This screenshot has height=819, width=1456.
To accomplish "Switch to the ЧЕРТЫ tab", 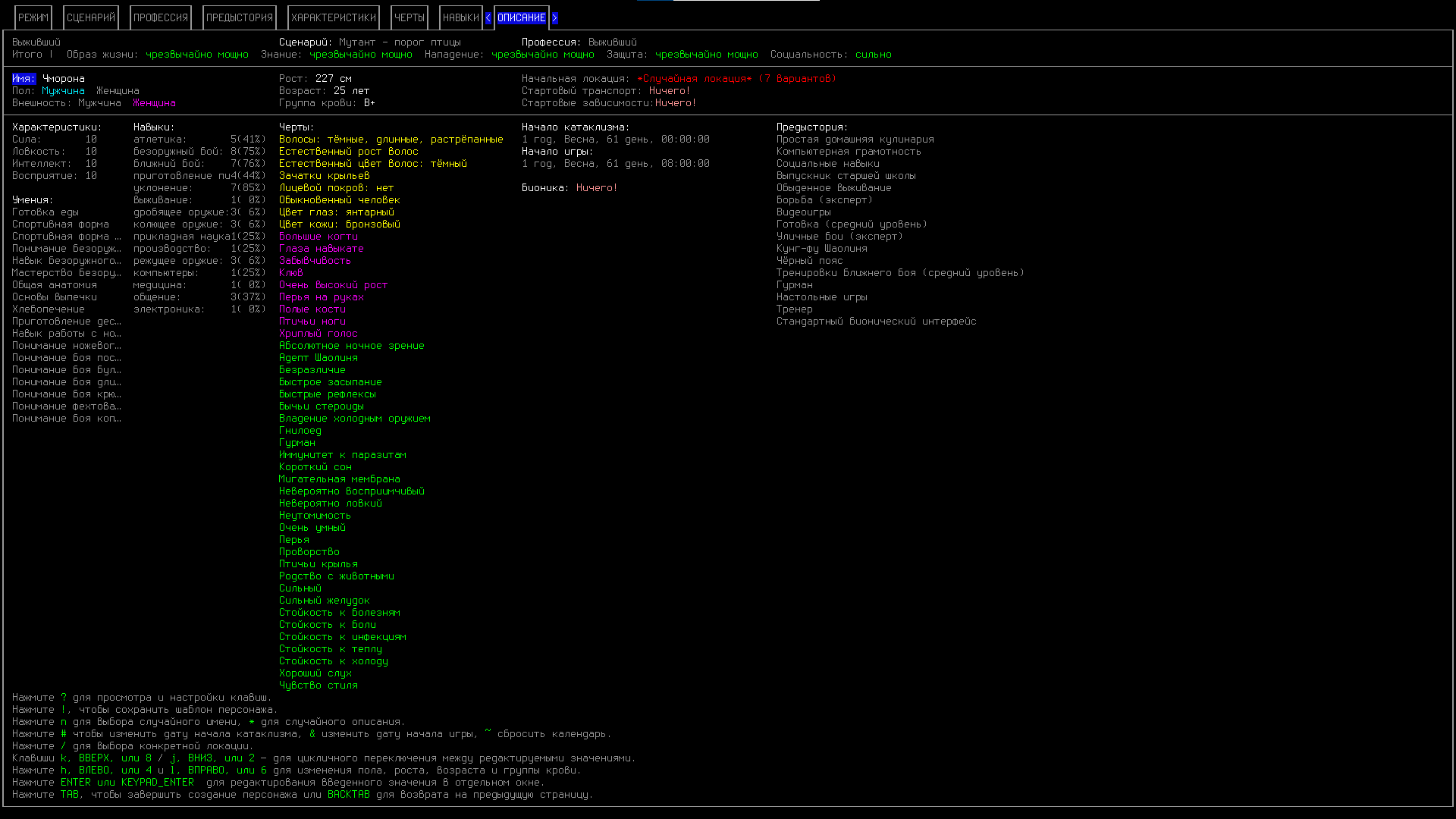I will 409,18.
